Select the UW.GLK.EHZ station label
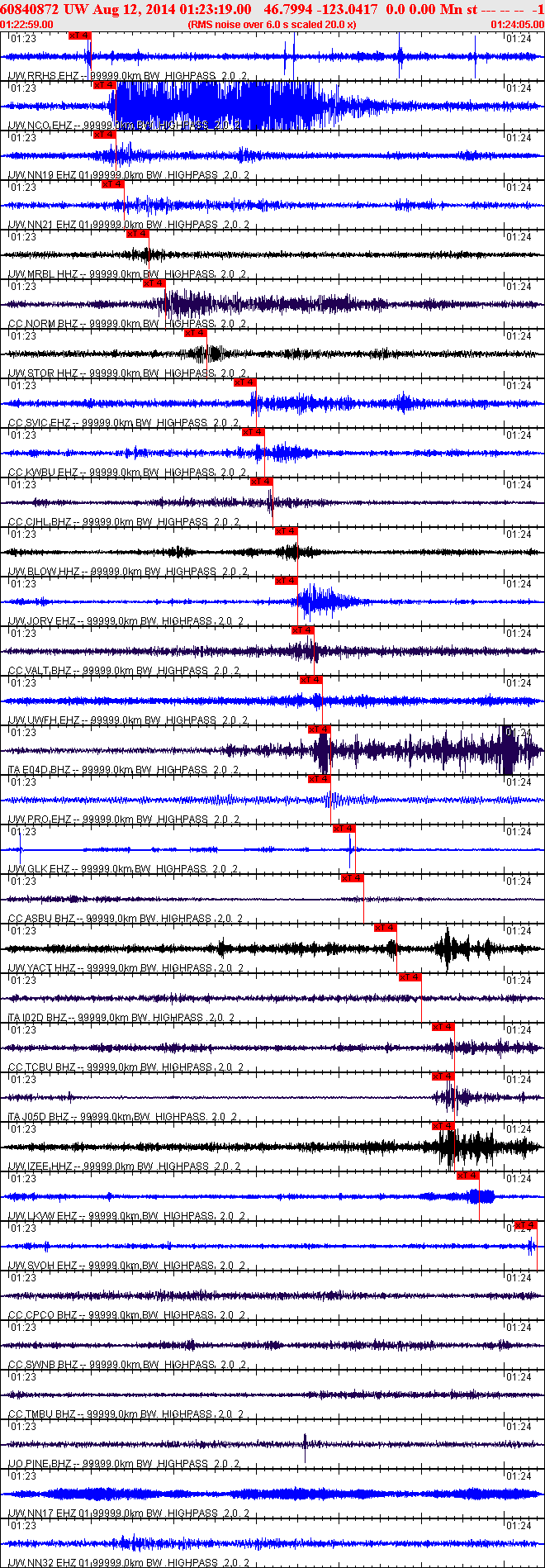Viewport: 545px width, 1568px height. pyautogui.click(x=124, y=869)
